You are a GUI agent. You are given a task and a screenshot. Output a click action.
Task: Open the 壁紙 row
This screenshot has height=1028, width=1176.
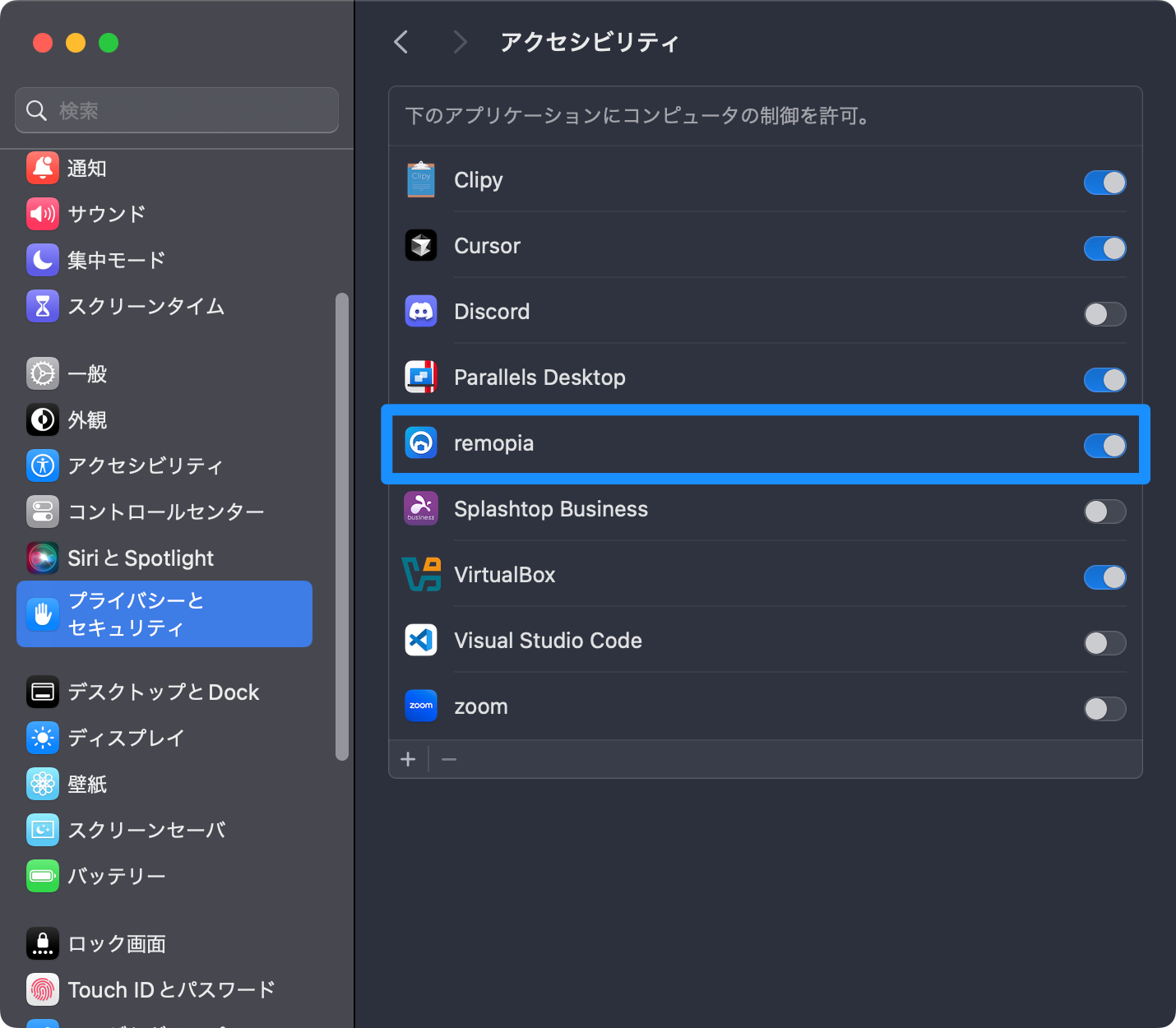[x=164, y=785]
